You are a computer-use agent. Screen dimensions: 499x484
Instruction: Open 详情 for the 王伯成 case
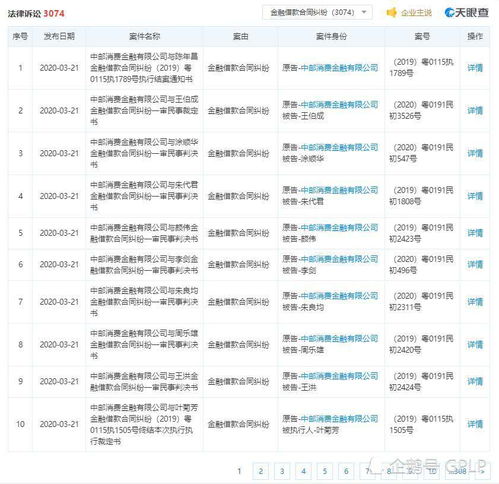click(475, 110)
